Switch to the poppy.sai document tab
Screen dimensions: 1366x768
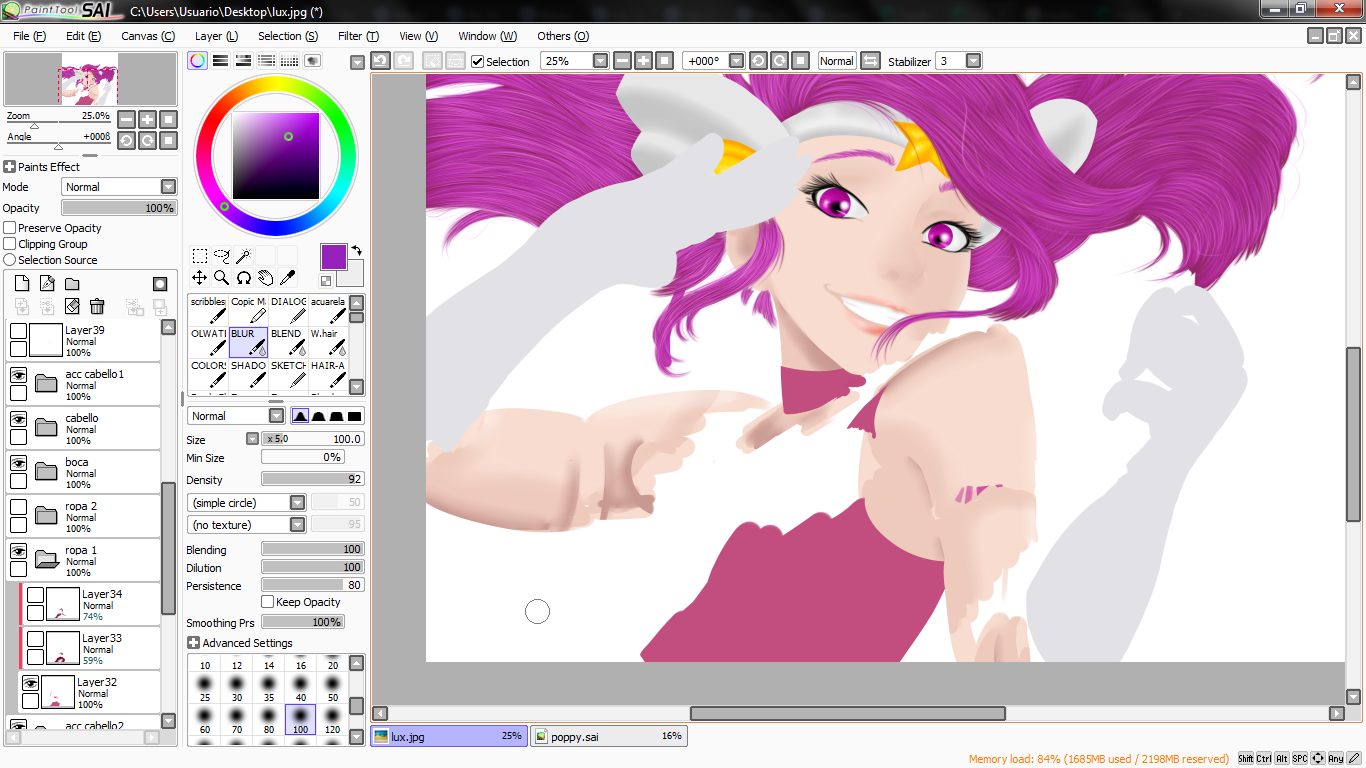click(x=609, y=736)
